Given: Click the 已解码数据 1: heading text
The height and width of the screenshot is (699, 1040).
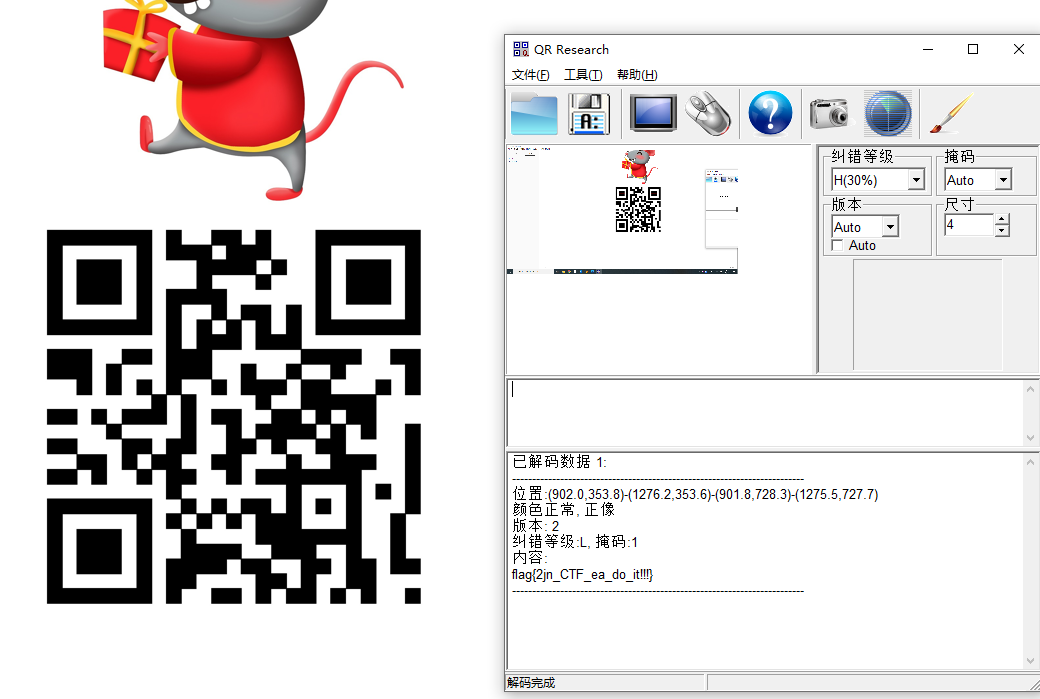Looking at the screenshot, I should 559,462.
